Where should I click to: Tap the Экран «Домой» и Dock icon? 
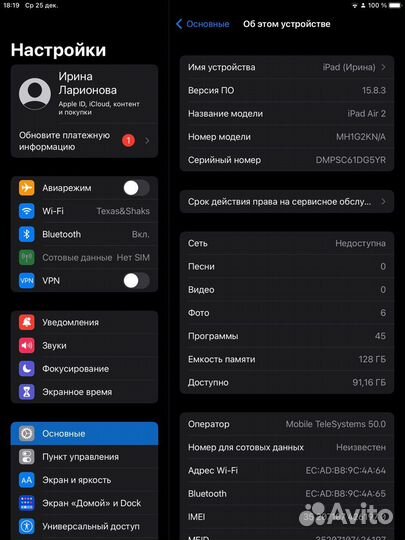pyautogui.click(x=27, y=503)
